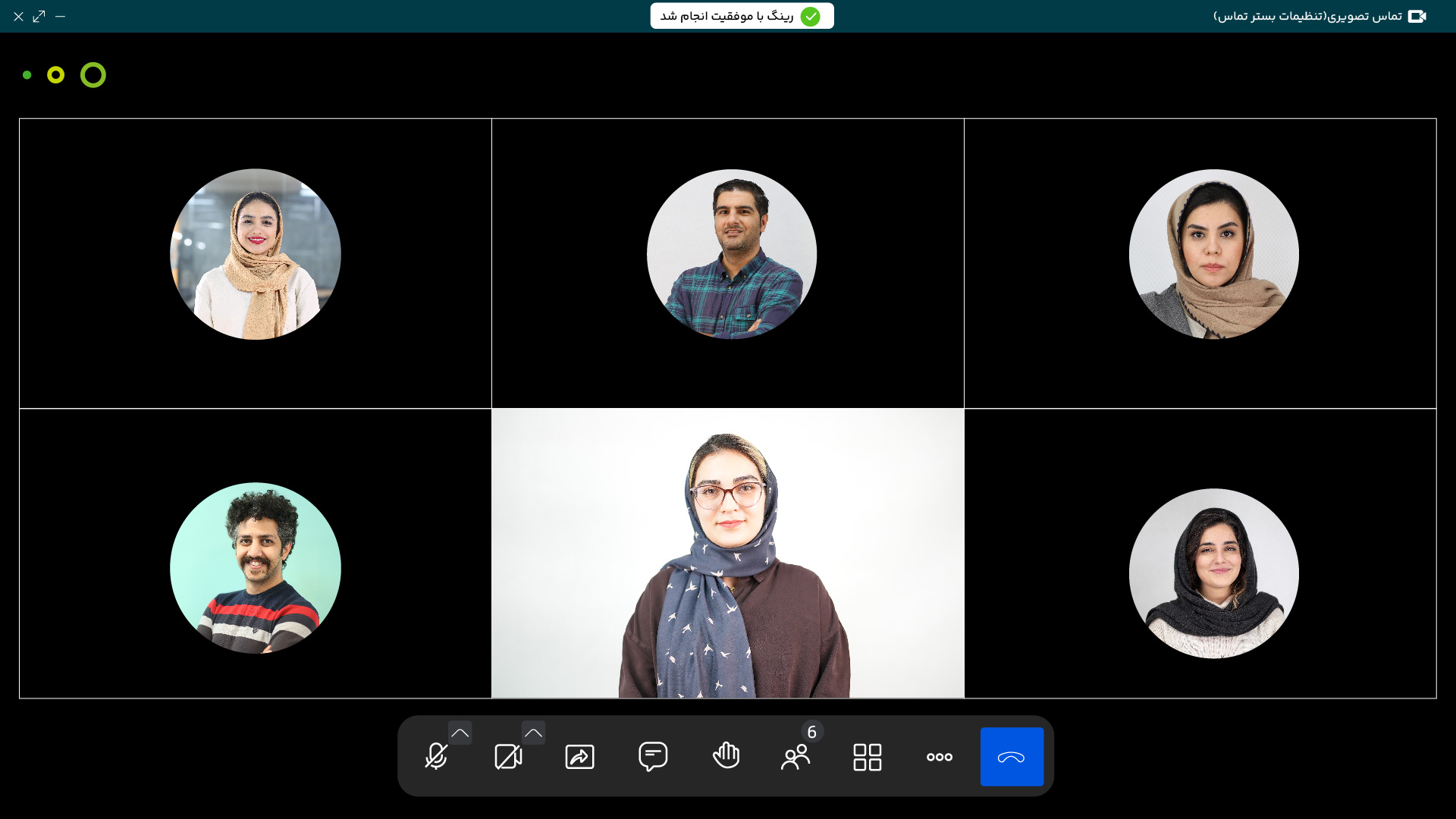Turn on the camera
Image resolution: width=1456 pixels, height=819 pixels.
click(508, 757)
